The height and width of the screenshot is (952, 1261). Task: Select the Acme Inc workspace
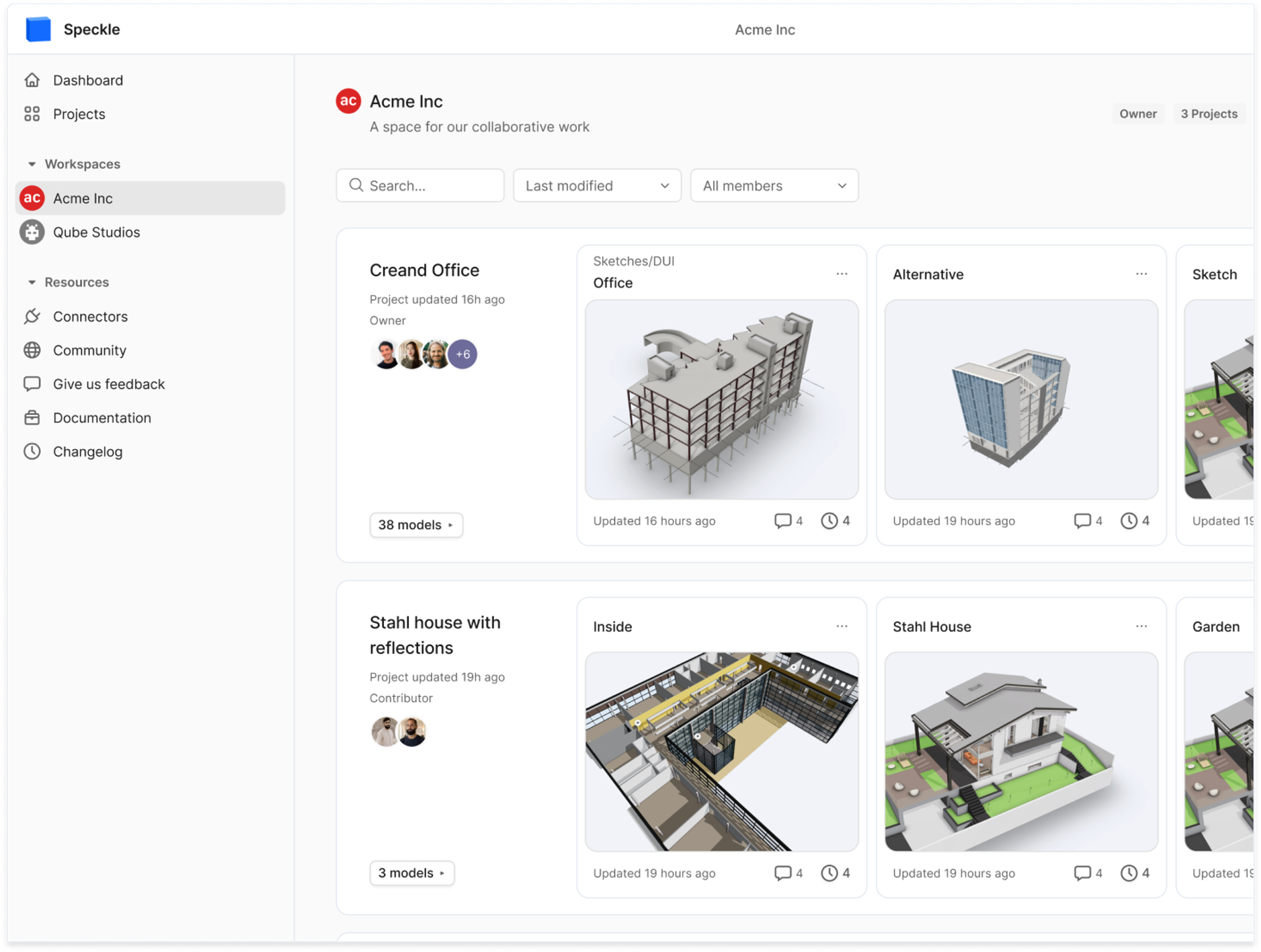coord(150,199)
